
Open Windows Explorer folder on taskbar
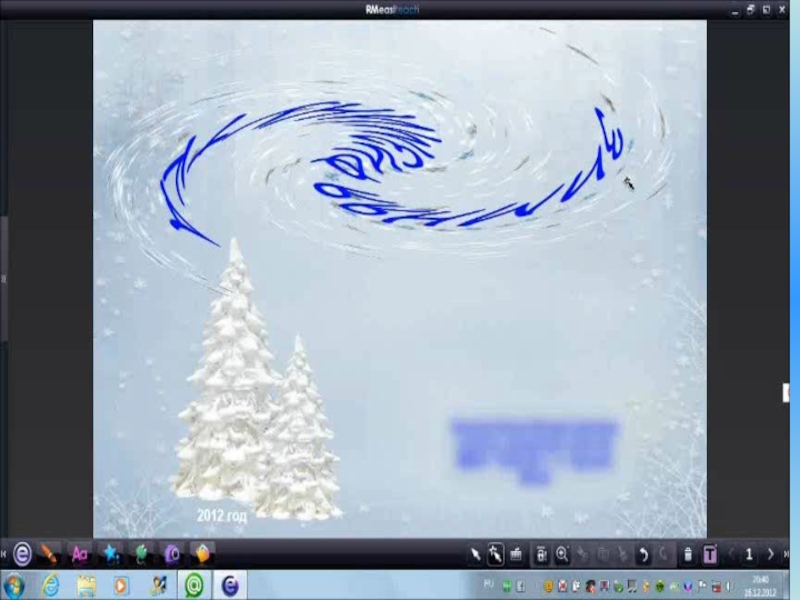click(x=86, y=586)
